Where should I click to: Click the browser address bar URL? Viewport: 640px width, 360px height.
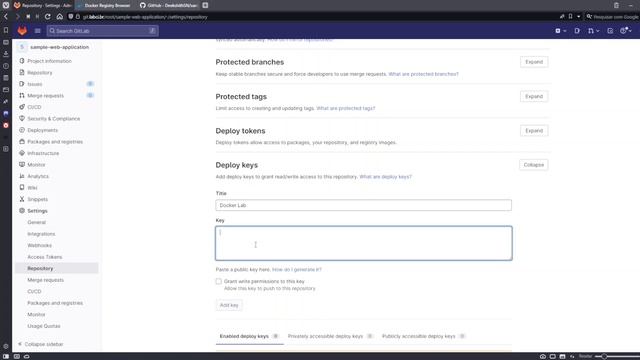tap(145, 17)
